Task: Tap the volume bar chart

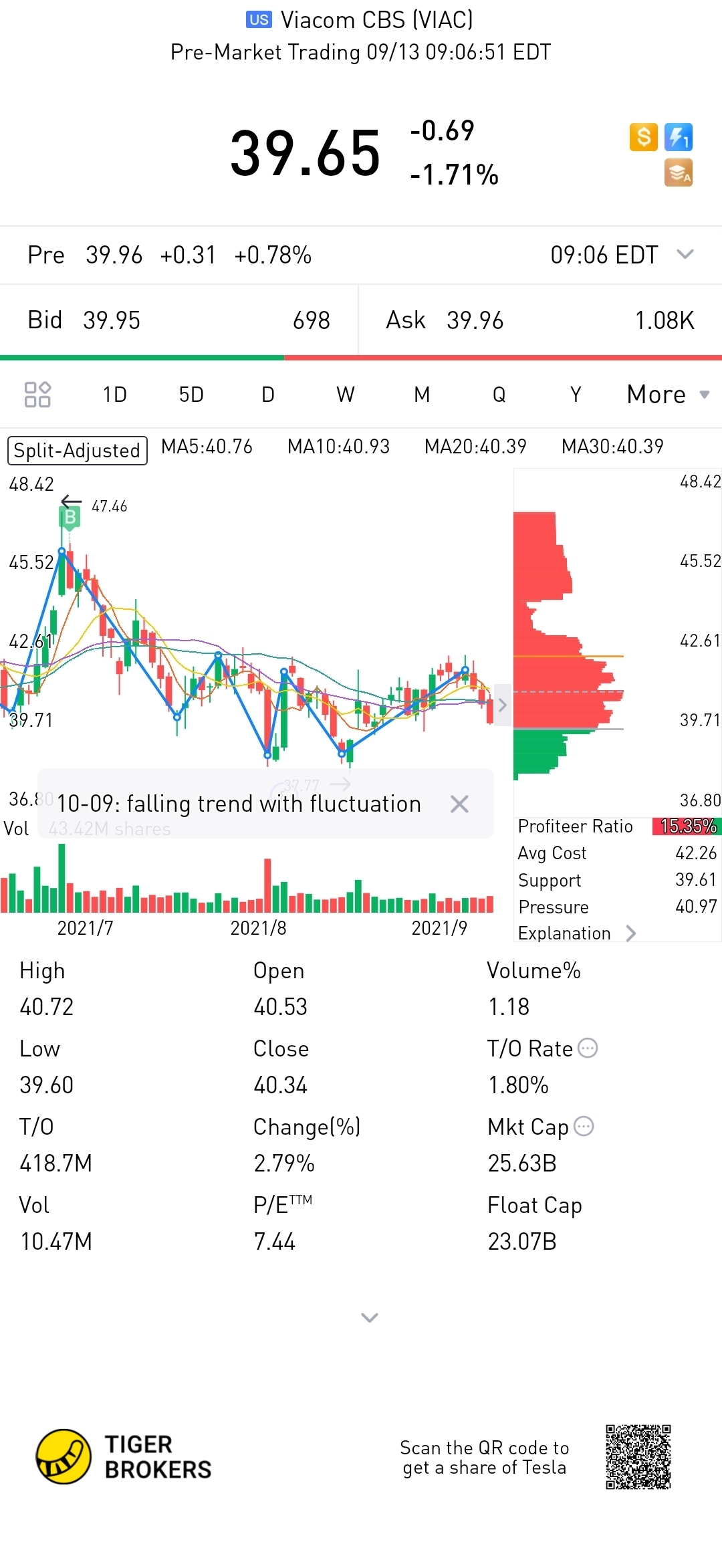Action: [x=247, y=879]
